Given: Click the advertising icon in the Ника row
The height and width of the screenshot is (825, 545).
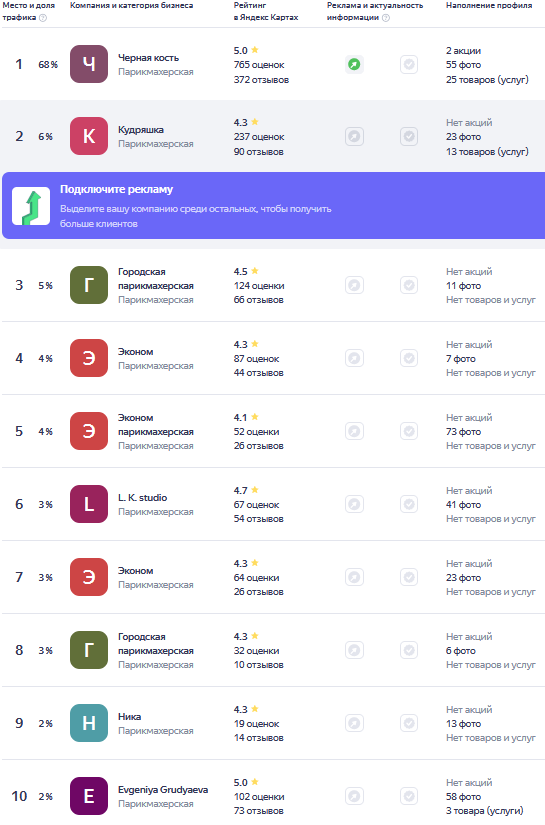Looking at the screenshot, I should pyautogui.click(x=354, y=723).
